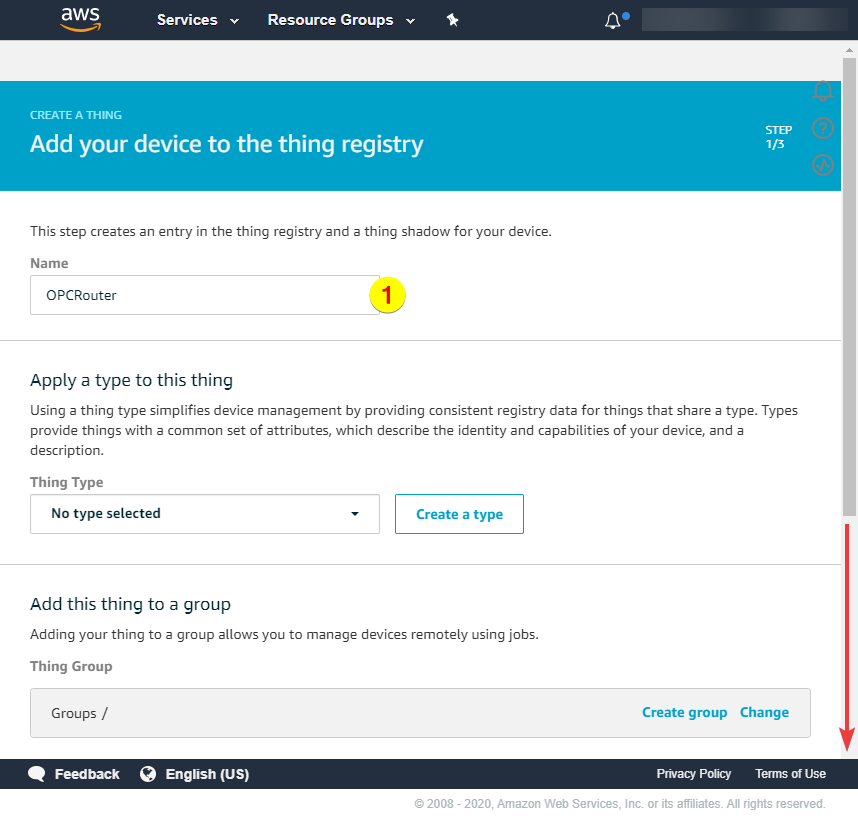858x819 pixels.
Task: Open the Privacy Policy link
Action: [x=693, y=774]
